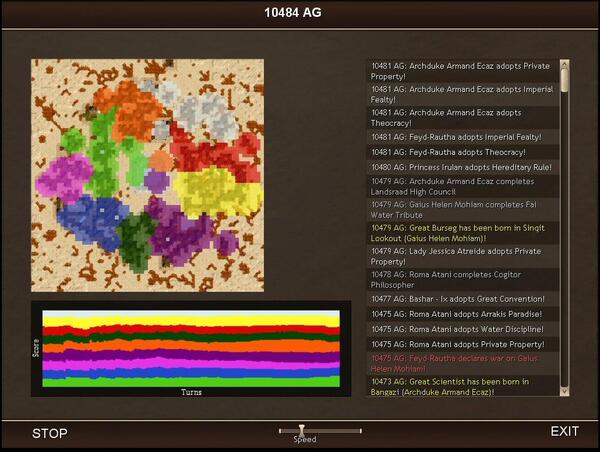600x452 pixels.
Task: Click the orange territory on the replay map
Action: point(132,109)
